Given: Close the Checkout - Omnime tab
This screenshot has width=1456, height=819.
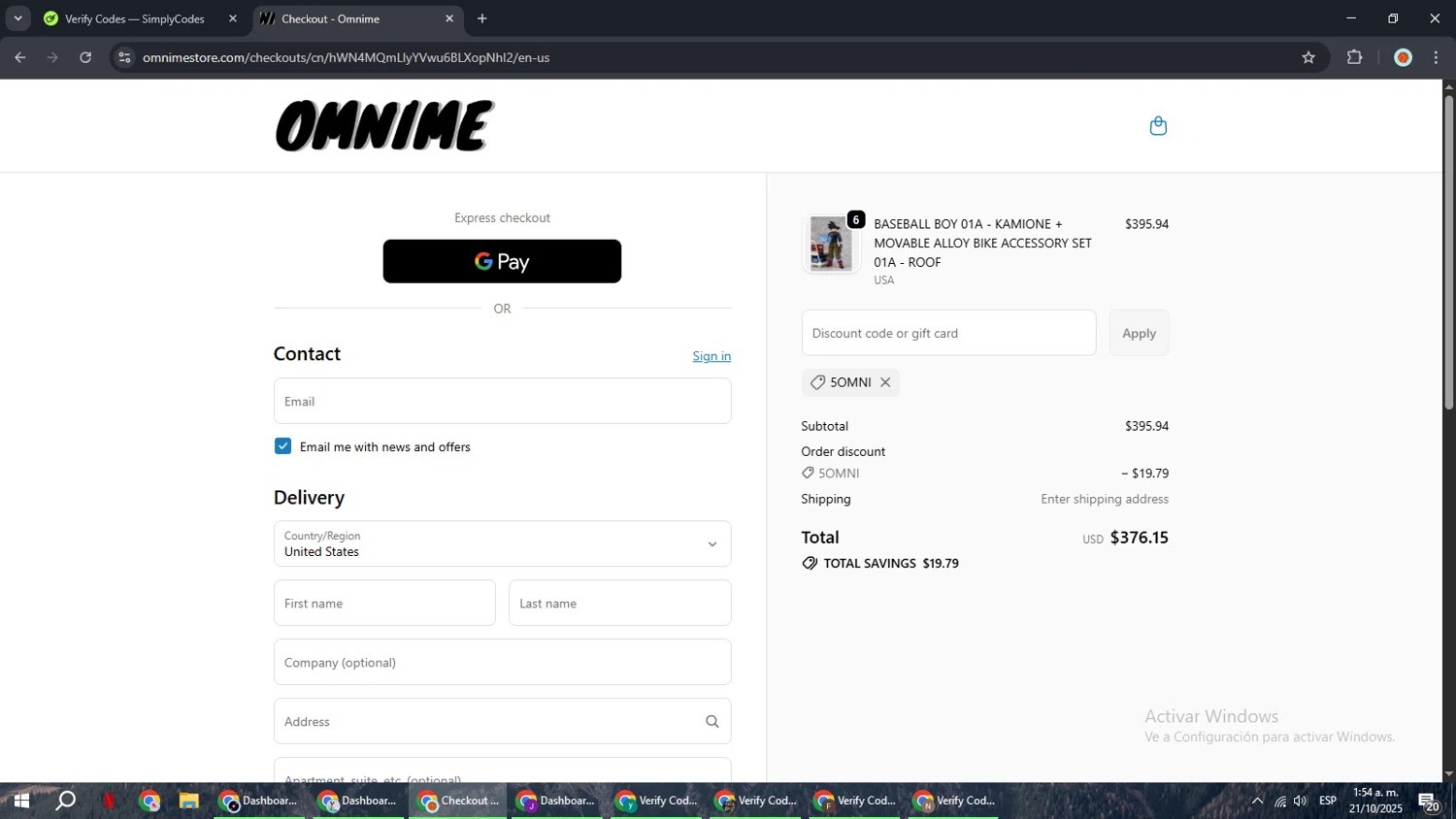Looking at the screenshot, I should [x=448, y=18].
